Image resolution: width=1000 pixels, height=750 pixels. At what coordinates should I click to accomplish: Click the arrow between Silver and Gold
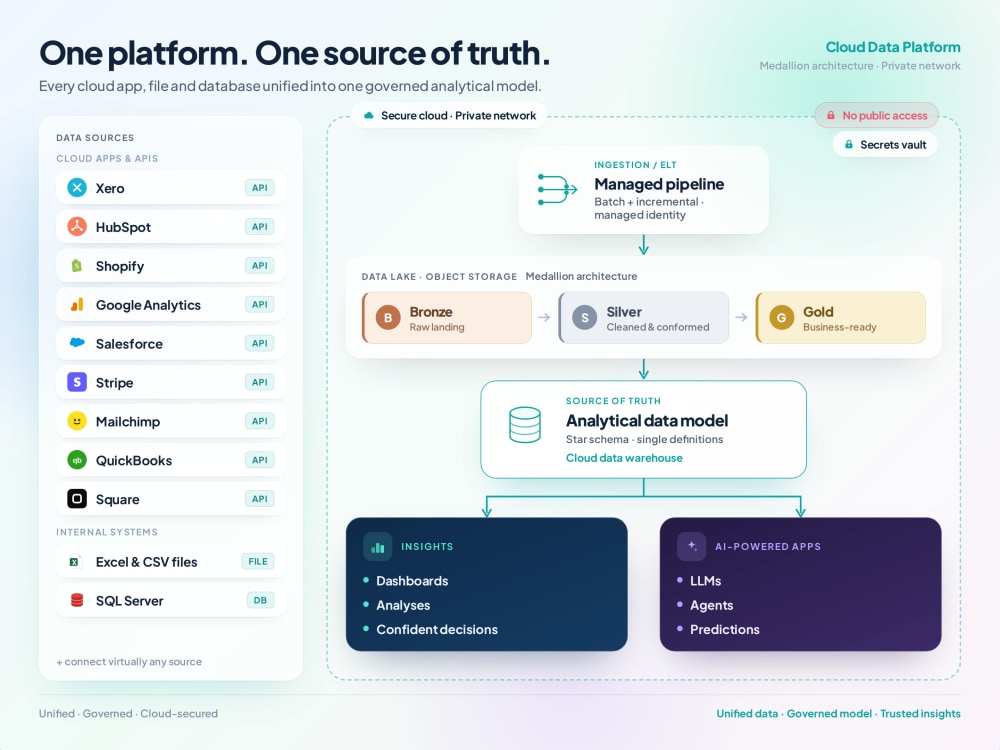point(741,317)
